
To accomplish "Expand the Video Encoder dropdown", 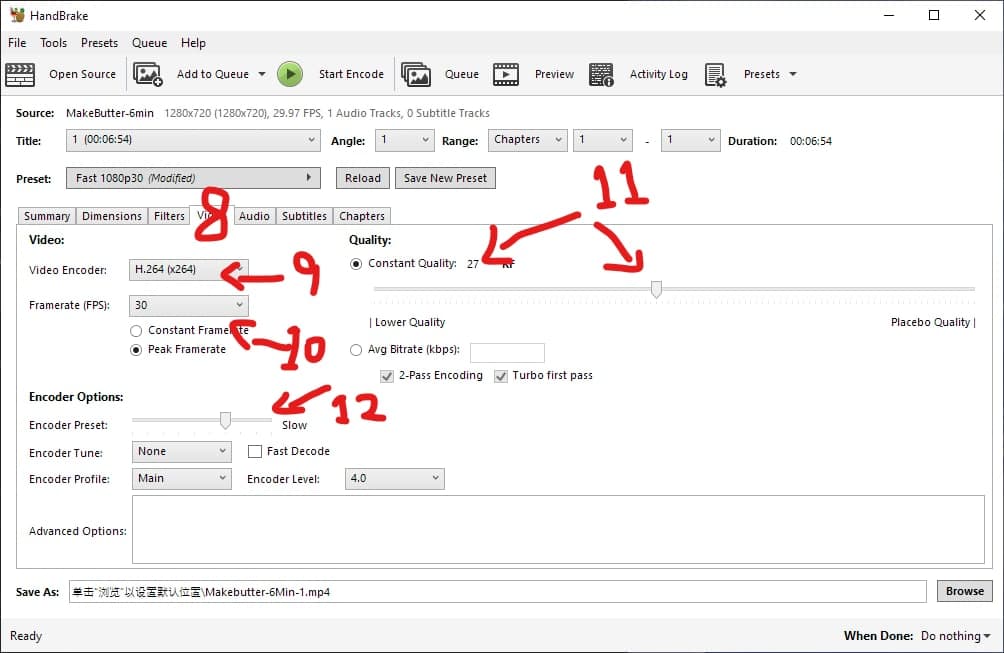I will 189,270.
